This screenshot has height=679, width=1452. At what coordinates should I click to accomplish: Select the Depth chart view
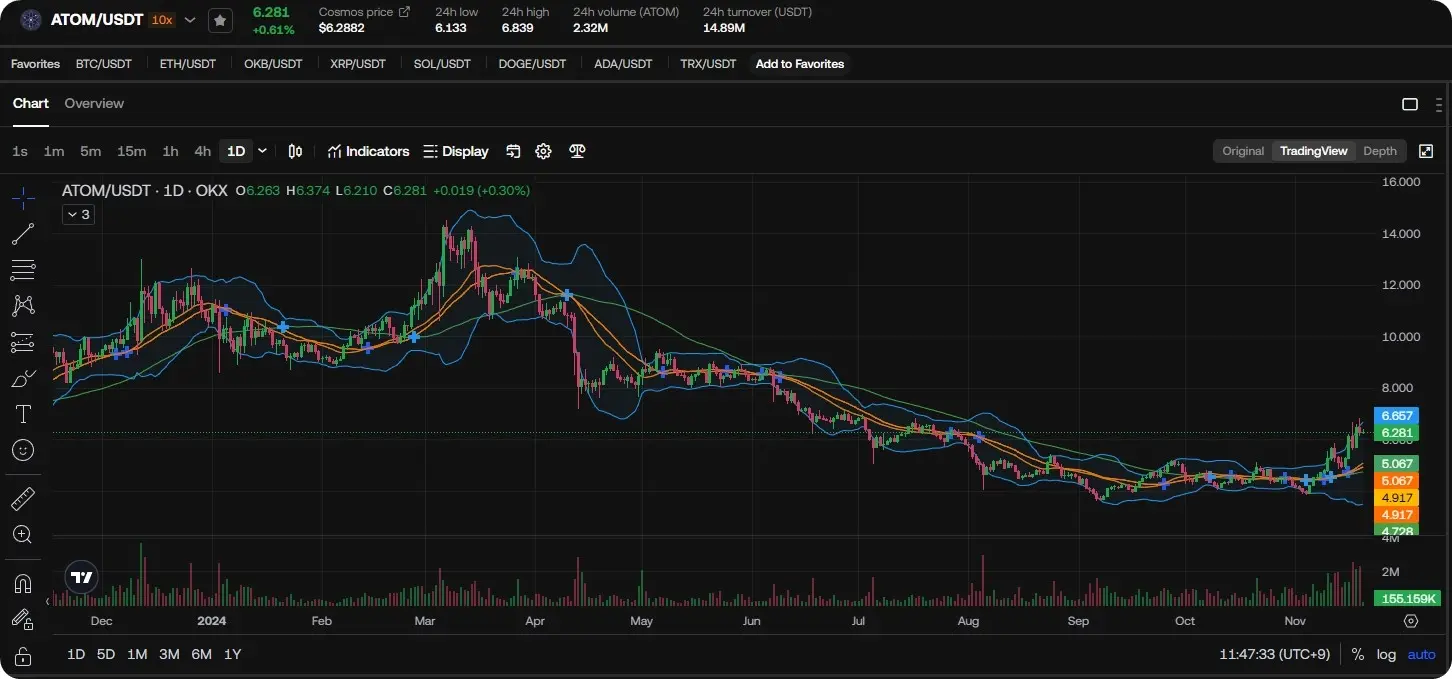(x=1380, y=151)
